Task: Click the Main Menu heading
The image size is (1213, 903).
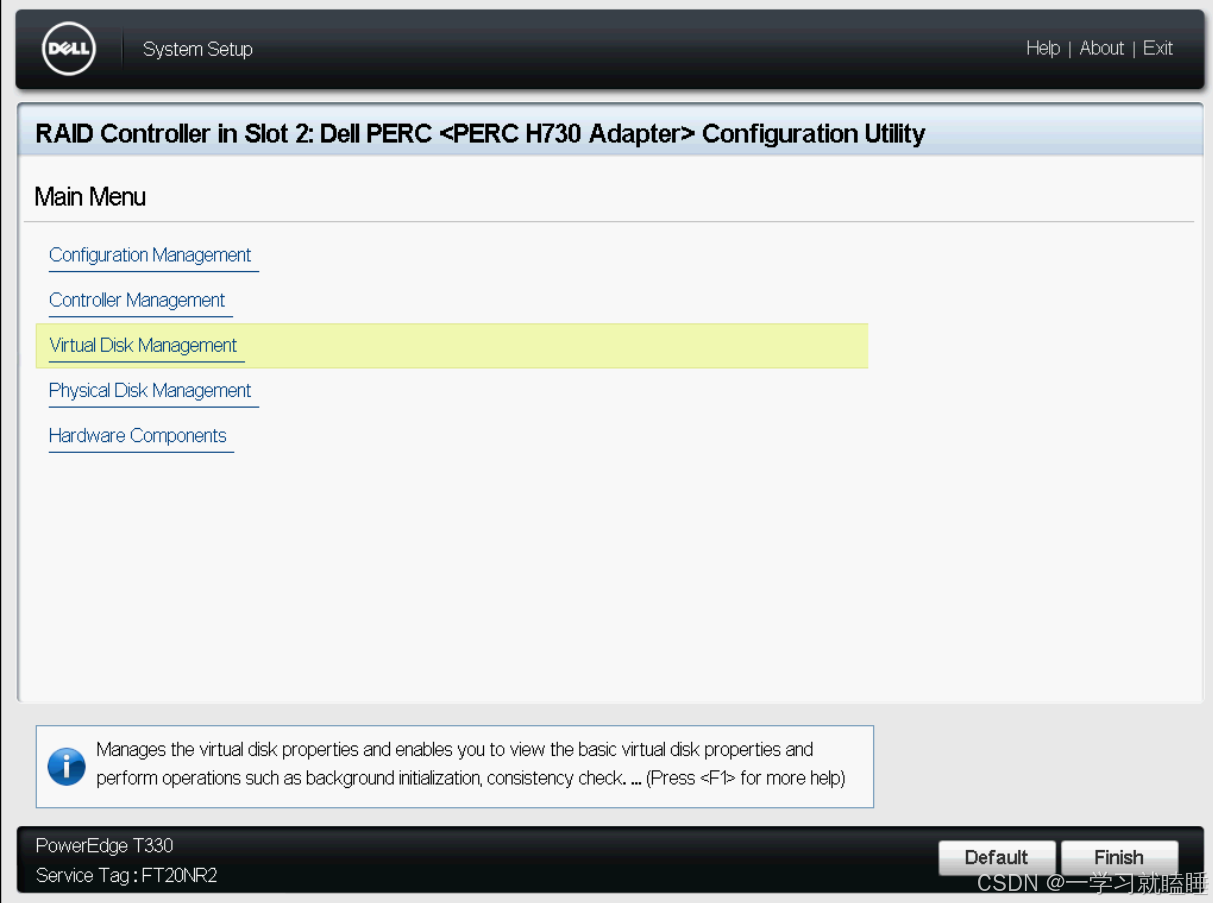Action: click(90, 196)
